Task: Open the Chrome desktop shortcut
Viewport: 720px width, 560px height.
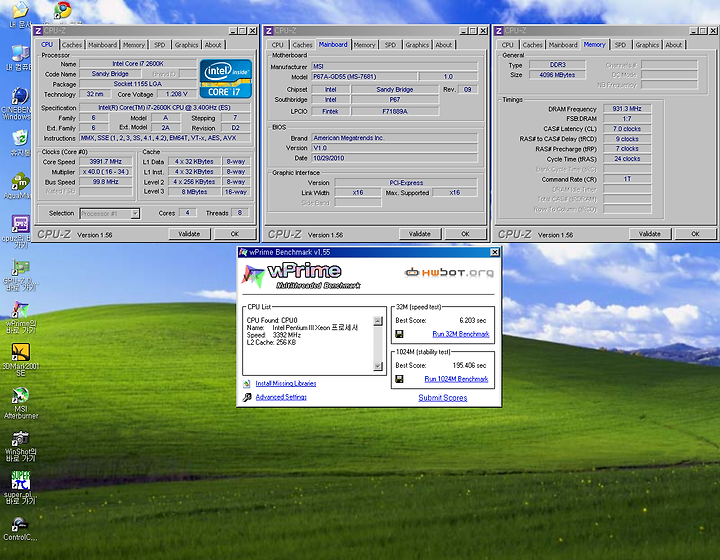Action: pyautogui.click(x=63, y=11)
